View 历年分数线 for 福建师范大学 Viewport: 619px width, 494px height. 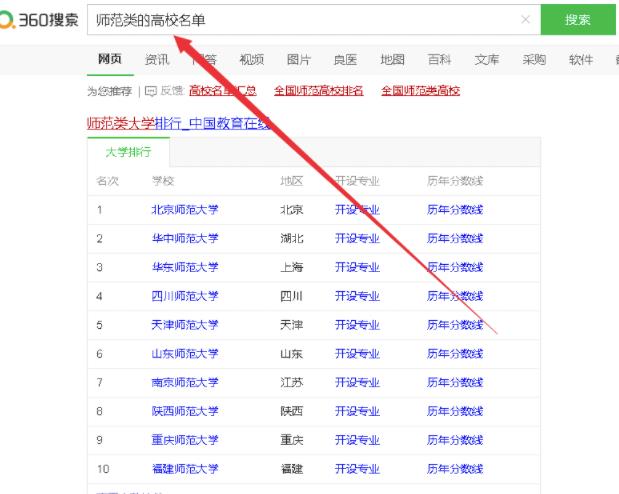[x=455, y=469]
